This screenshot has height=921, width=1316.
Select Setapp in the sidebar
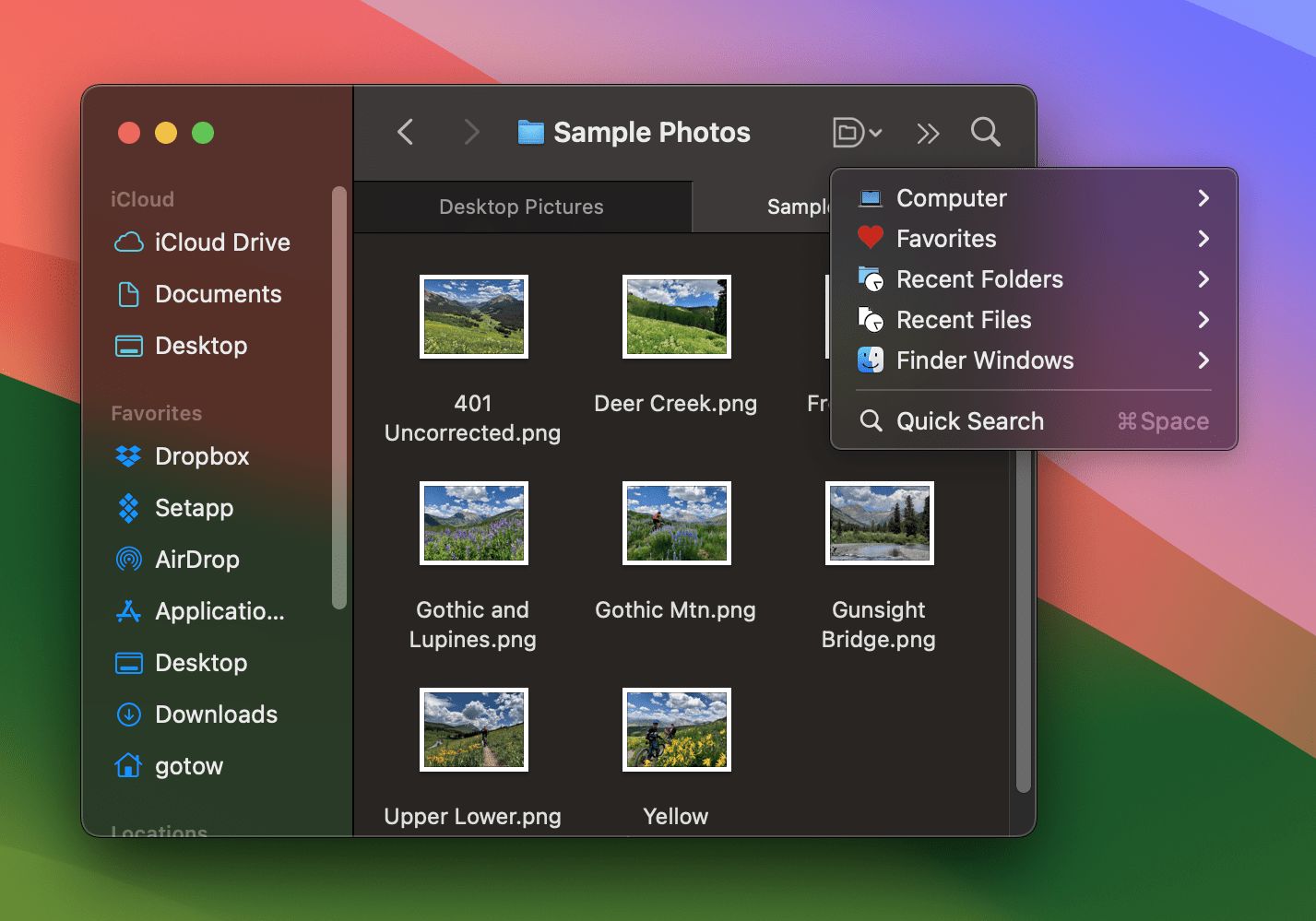pyautogui.click(x=194, y=508)
